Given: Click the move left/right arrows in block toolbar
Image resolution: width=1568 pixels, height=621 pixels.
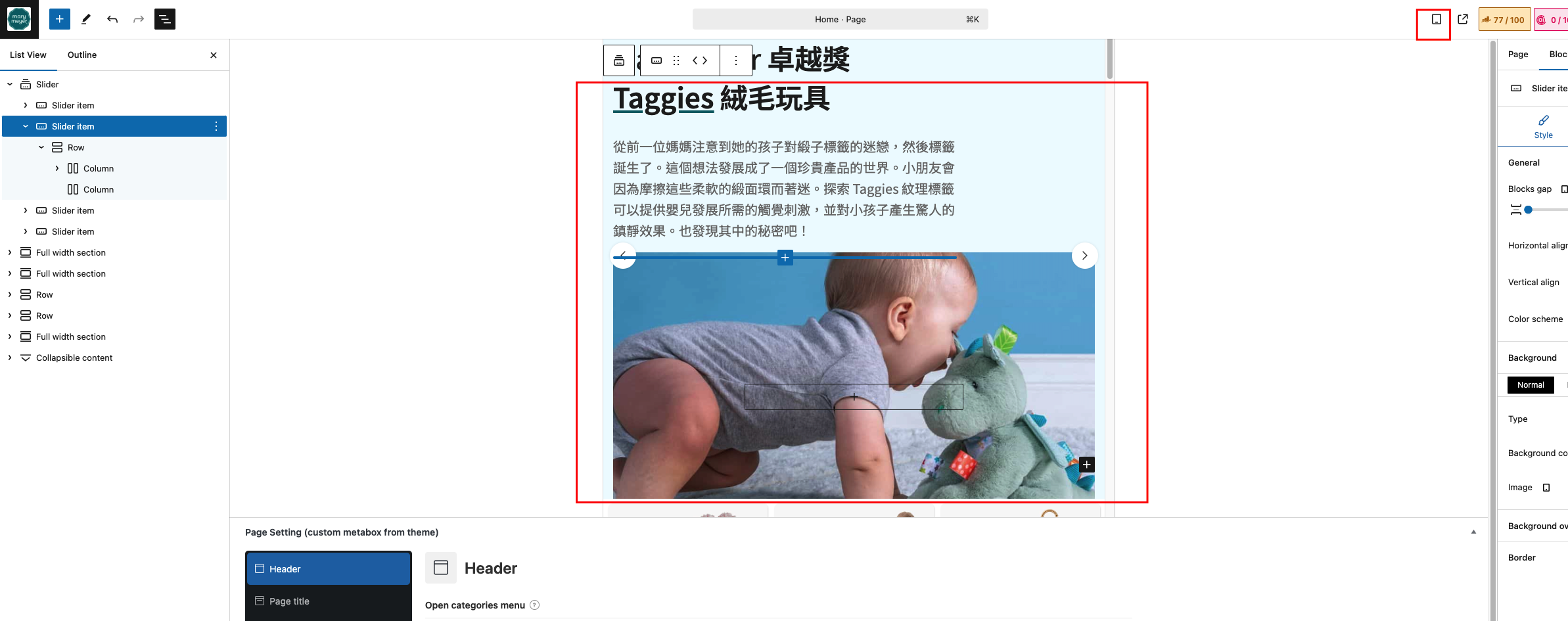Looking at the screenshot, I should point(700,60).
